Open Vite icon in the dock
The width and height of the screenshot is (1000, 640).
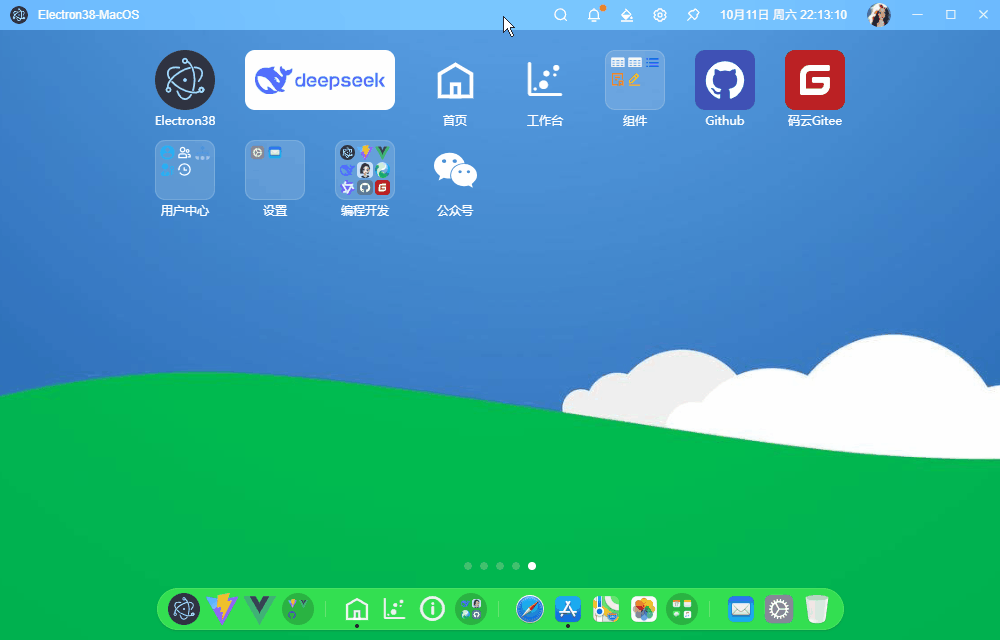(222, 609)
